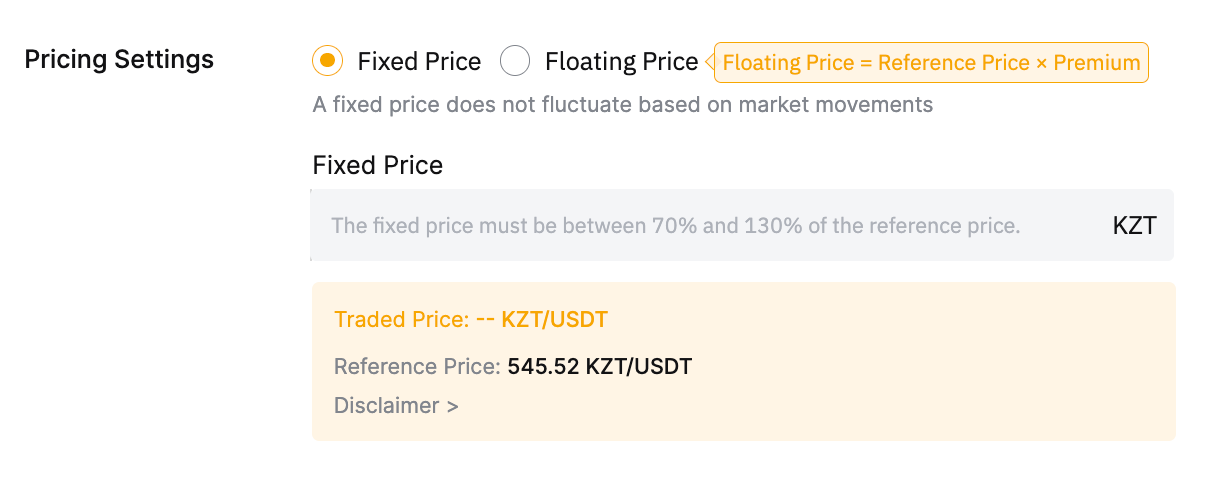This screenshot has width=1232, height=484.
Task: Click the "Fixed Price" radio label text
Action: click(x=419, y=62)
